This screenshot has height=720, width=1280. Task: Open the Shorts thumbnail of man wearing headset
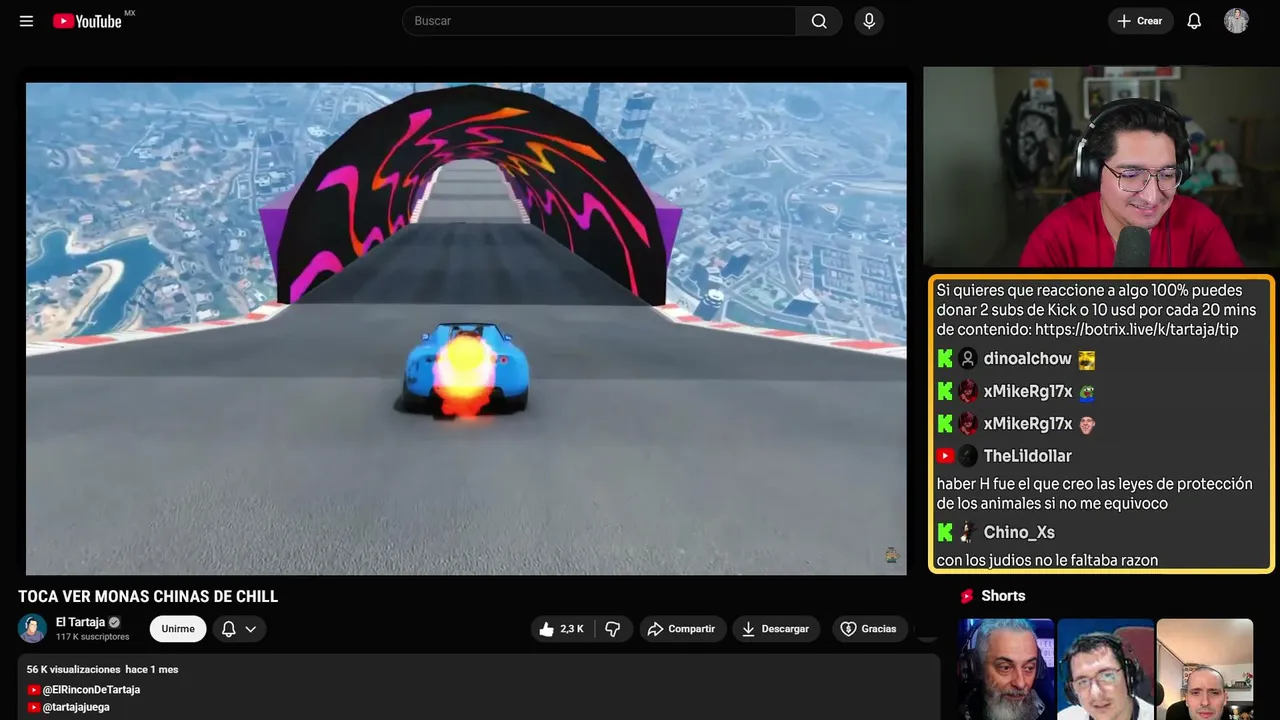coord(1105,669)
